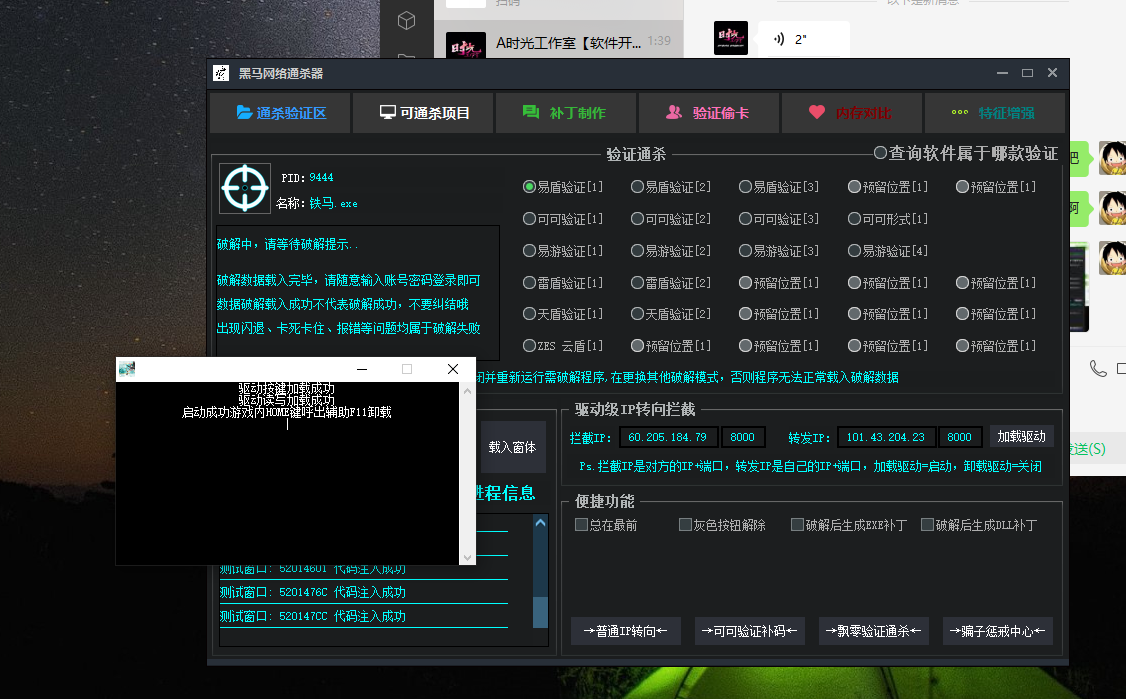
Task: Click the heart icon on 内存对比 tab
Action: point(817,113)
